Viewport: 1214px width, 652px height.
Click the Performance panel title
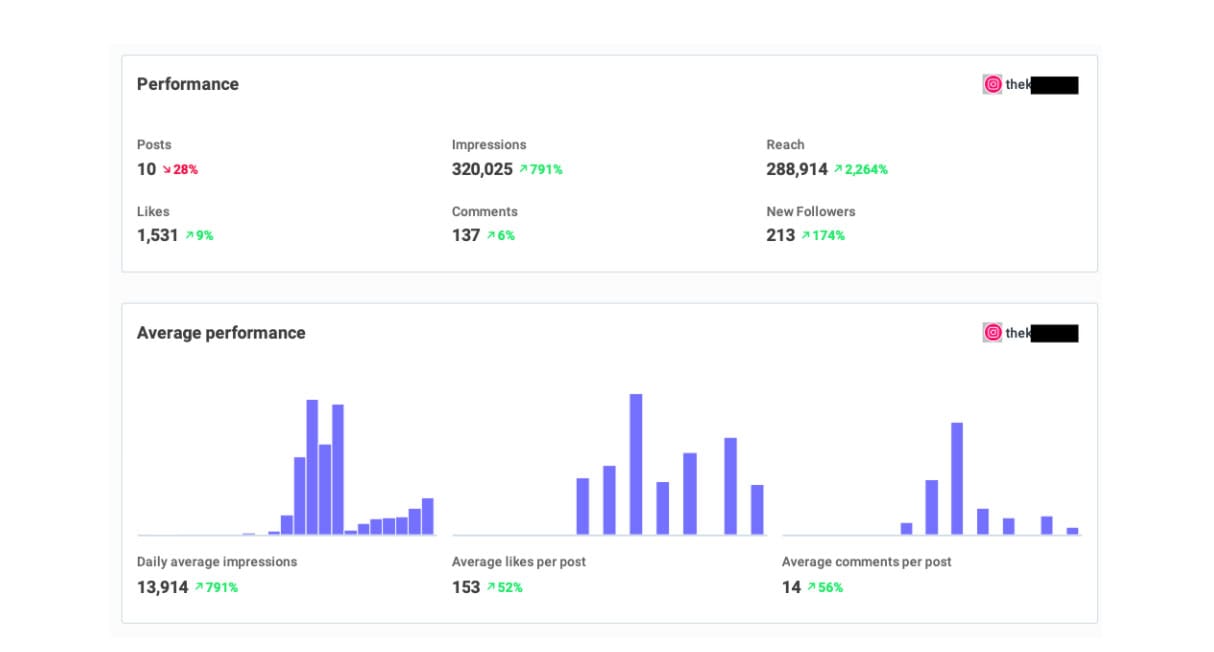[x=187, y=84]
